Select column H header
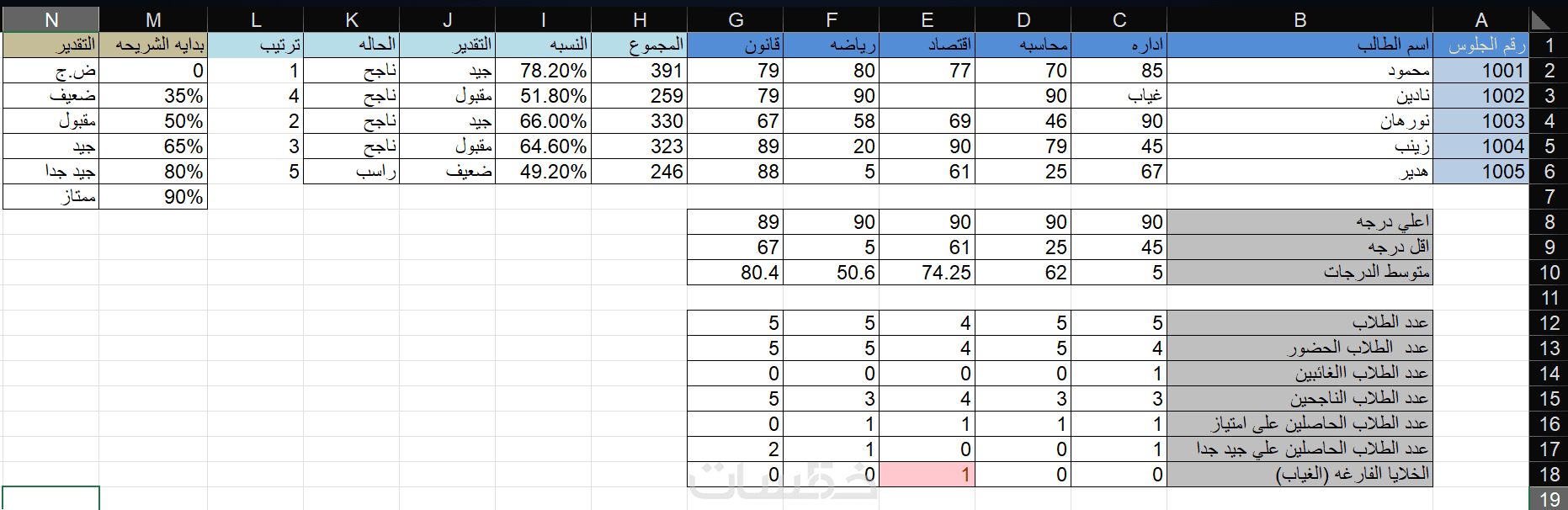1568x510 pixels. click(x=639, y=20)
